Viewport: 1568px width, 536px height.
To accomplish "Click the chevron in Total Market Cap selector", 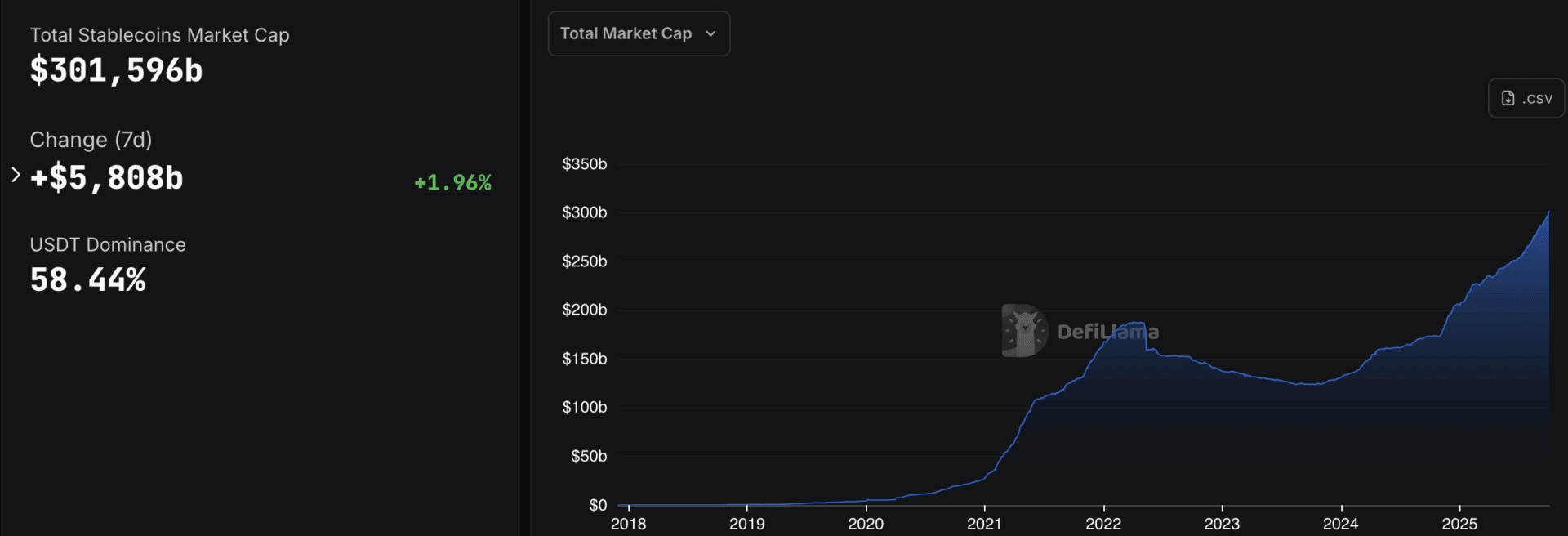I will [710, 33].
